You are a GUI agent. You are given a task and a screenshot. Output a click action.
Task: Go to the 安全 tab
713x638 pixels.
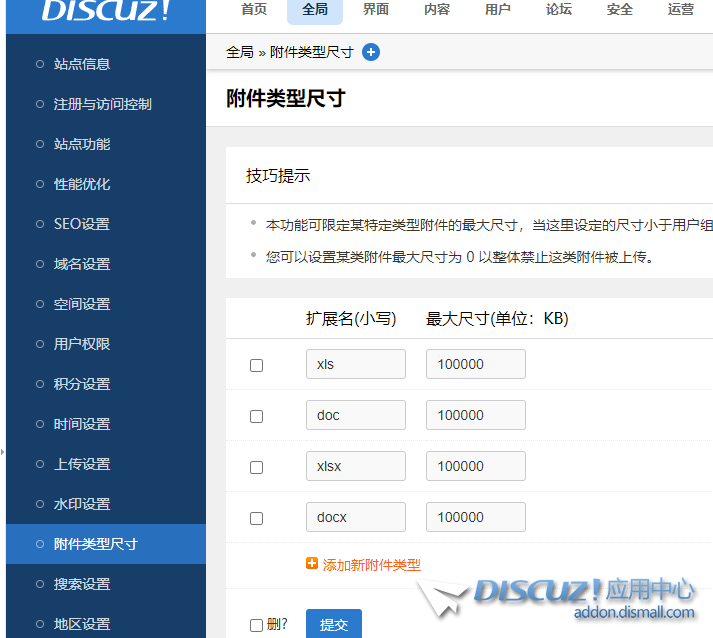[x=619, y=10]
